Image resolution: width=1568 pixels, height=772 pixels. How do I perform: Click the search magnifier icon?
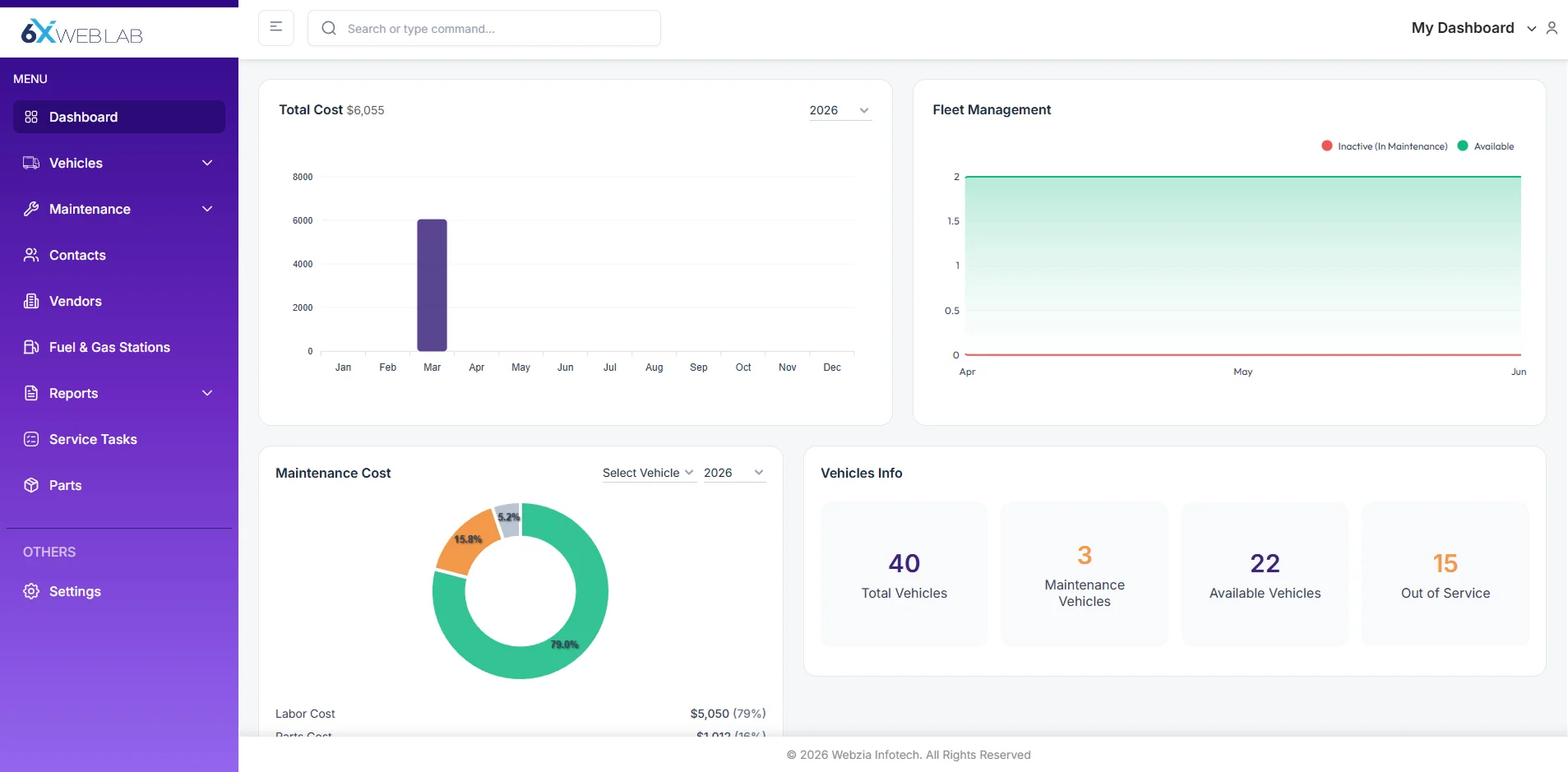click(x=329, y=28)
